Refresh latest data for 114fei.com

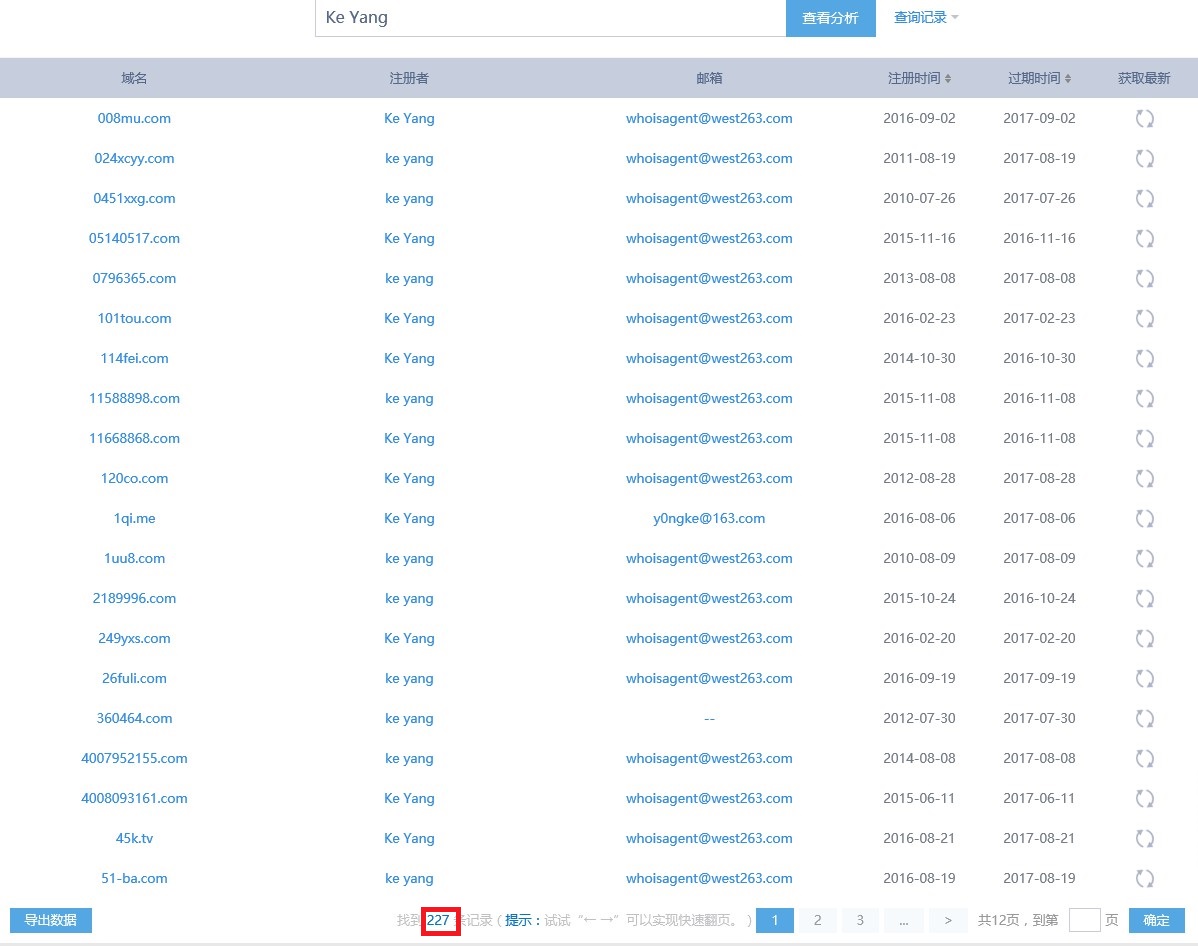(1144, 358)
